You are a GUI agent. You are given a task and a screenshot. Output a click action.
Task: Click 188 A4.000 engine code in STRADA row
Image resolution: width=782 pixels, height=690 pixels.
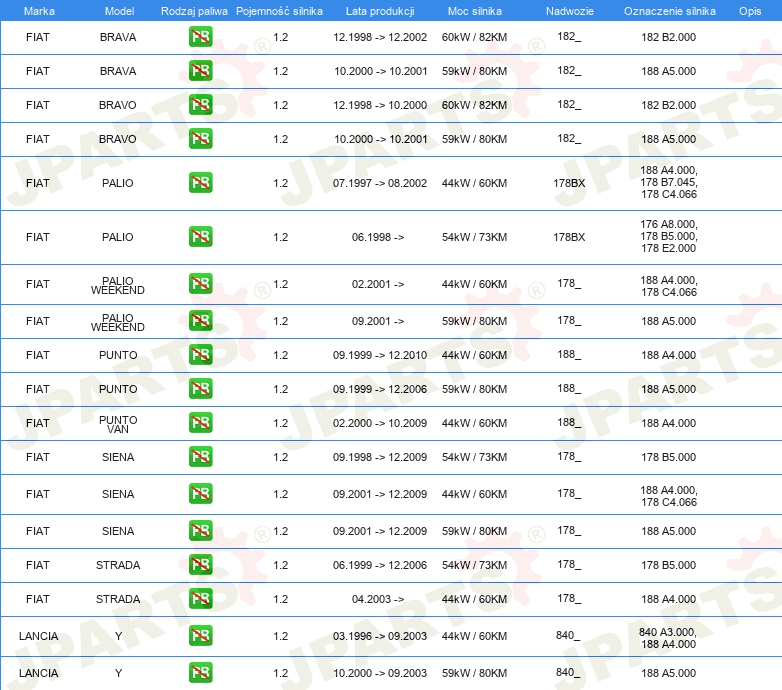click(668, 599)
